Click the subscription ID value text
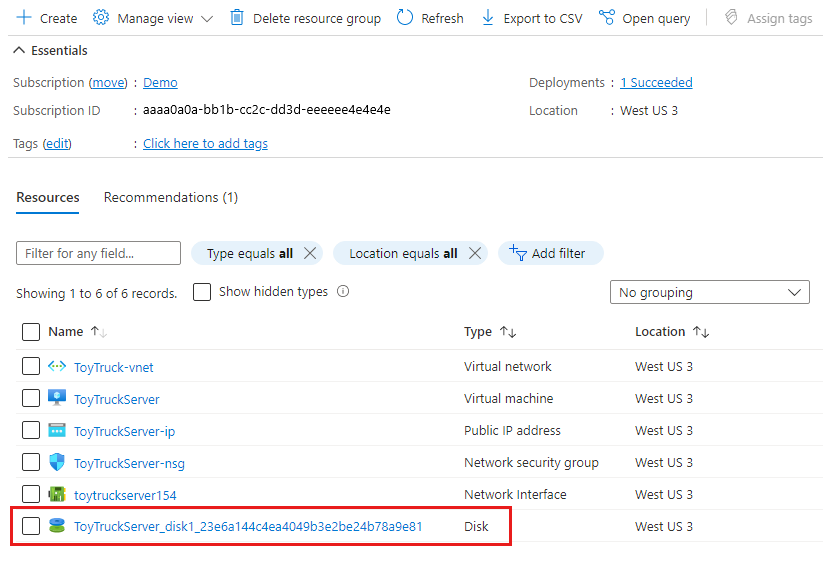The image size is (823, 561). pyautogui.click(x=267, y=110)
